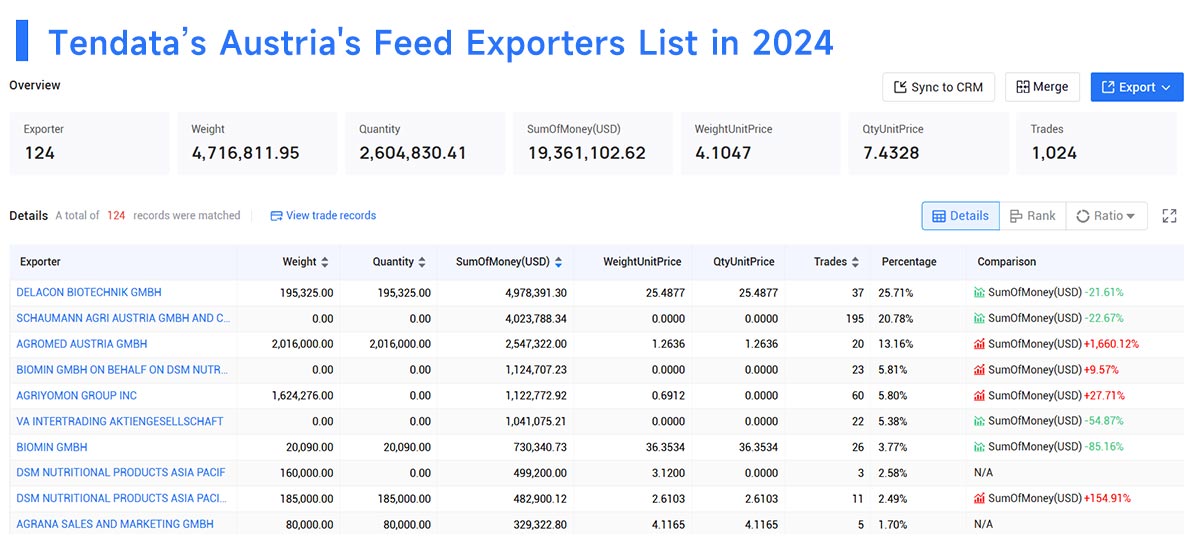Sort by Trades column arrows

[855, 262]
